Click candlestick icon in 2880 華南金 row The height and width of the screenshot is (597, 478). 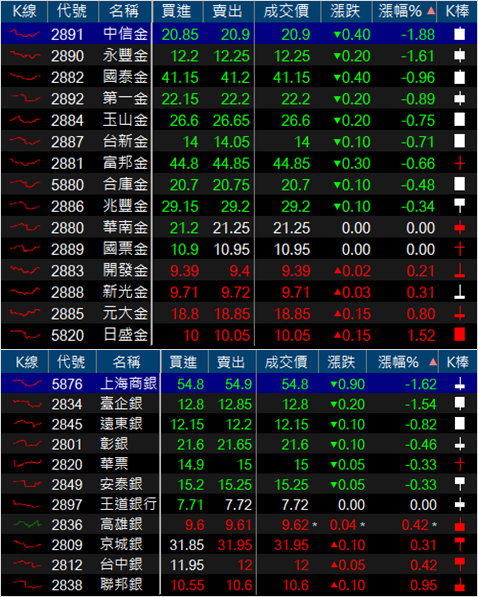(x=459, y=228)
